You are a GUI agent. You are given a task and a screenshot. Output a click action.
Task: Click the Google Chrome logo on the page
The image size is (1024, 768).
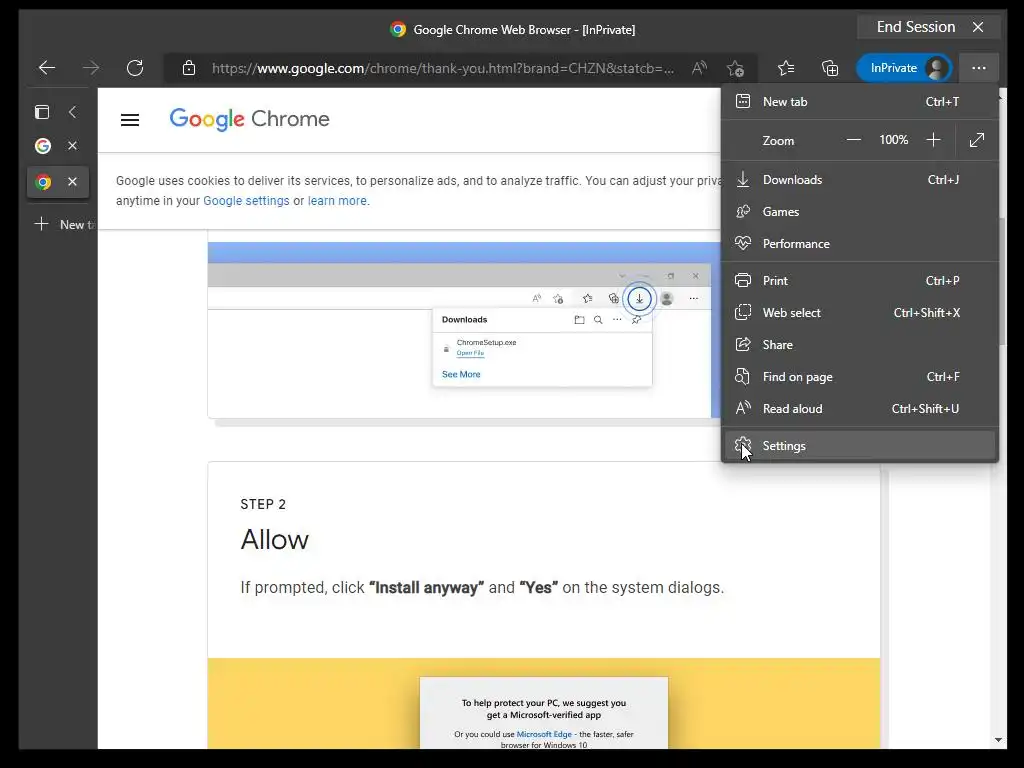[x=249, y=119]
